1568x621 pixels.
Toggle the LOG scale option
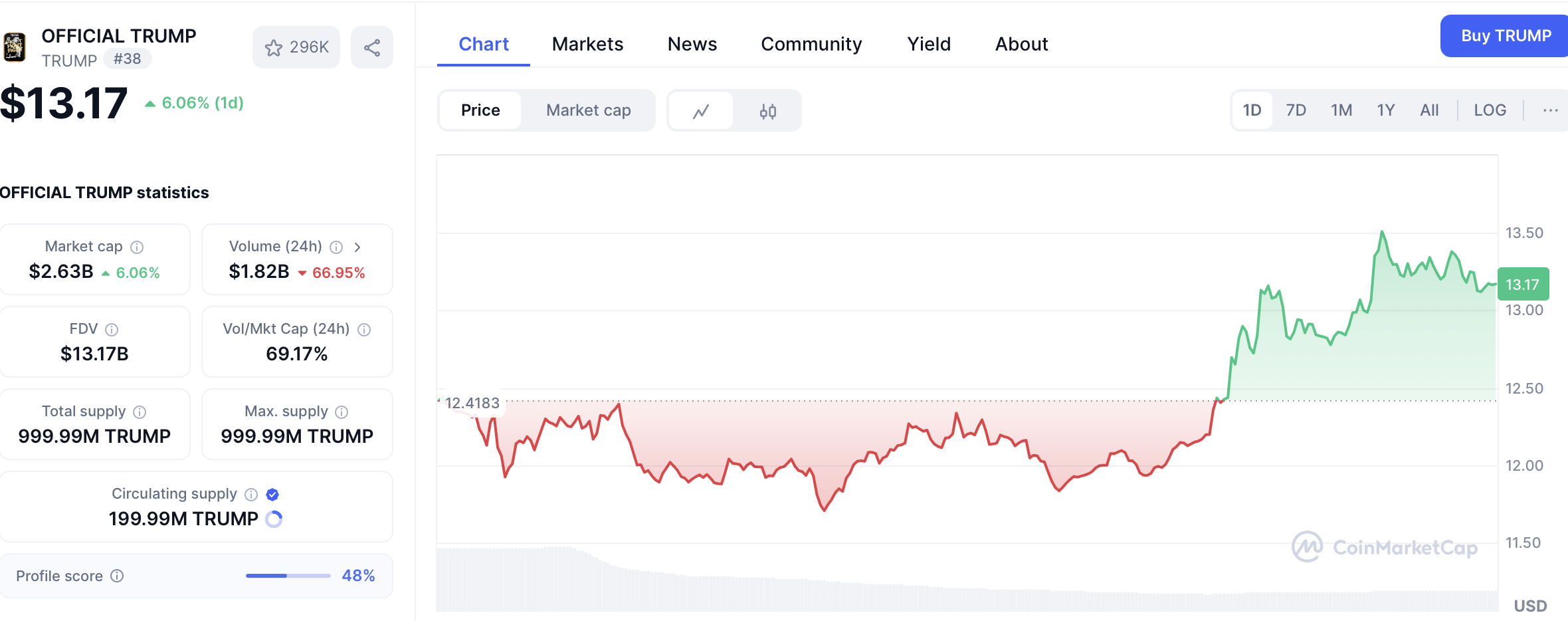[x=1490, y=110]
